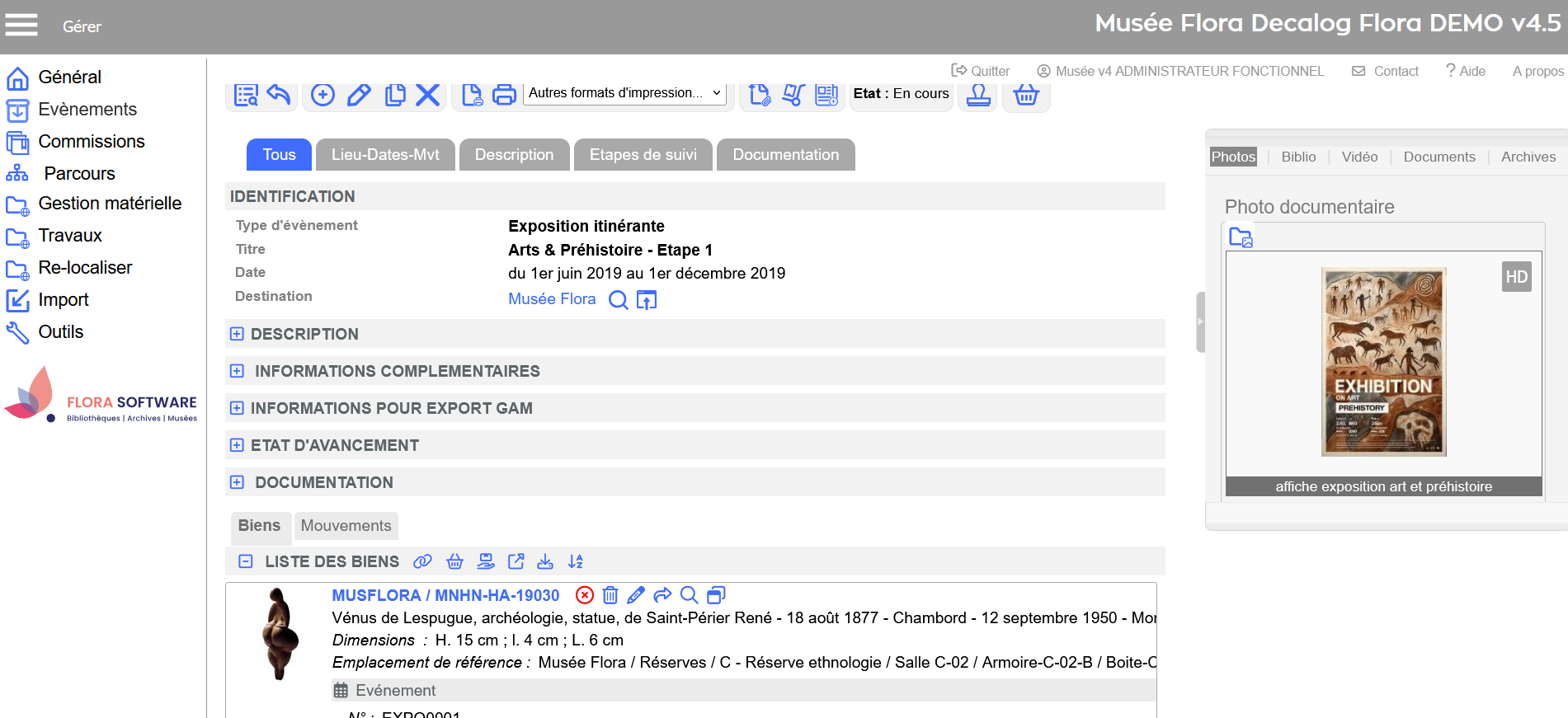Click the add new record plus icon

(323, 95)
